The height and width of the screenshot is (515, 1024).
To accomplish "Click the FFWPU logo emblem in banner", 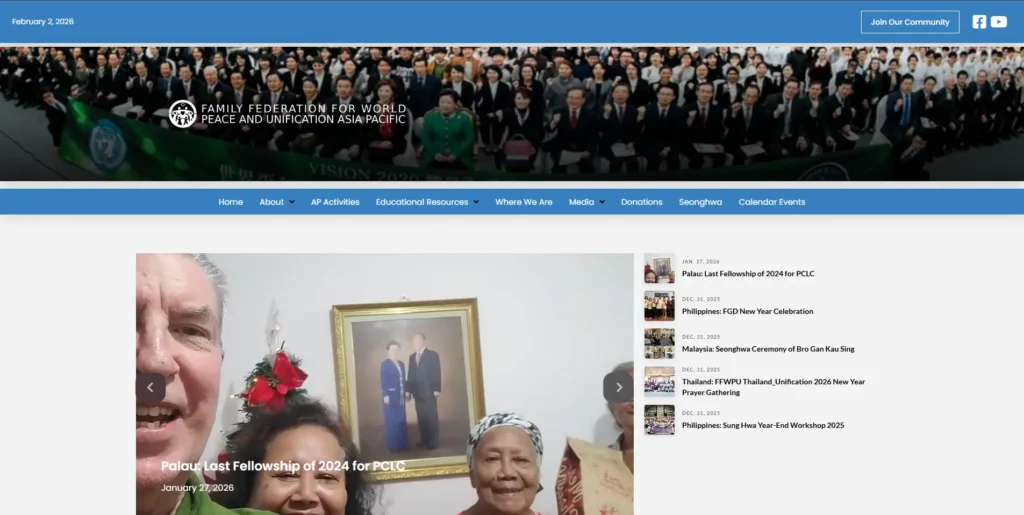I will (x=182, y=114).
